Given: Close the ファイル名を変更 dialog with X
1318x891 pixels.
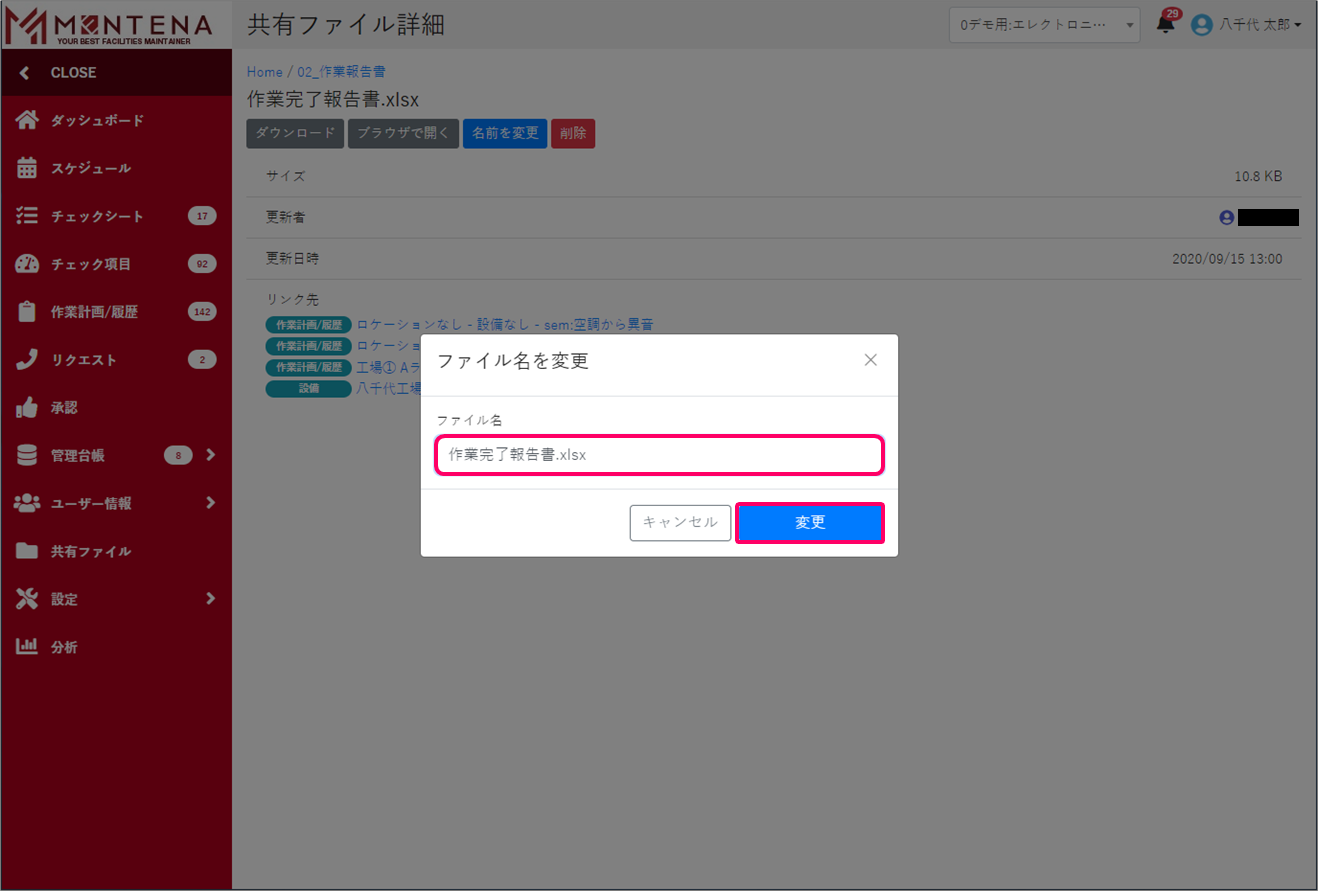Looking at the screenshot, I should [x=870, y=360].
